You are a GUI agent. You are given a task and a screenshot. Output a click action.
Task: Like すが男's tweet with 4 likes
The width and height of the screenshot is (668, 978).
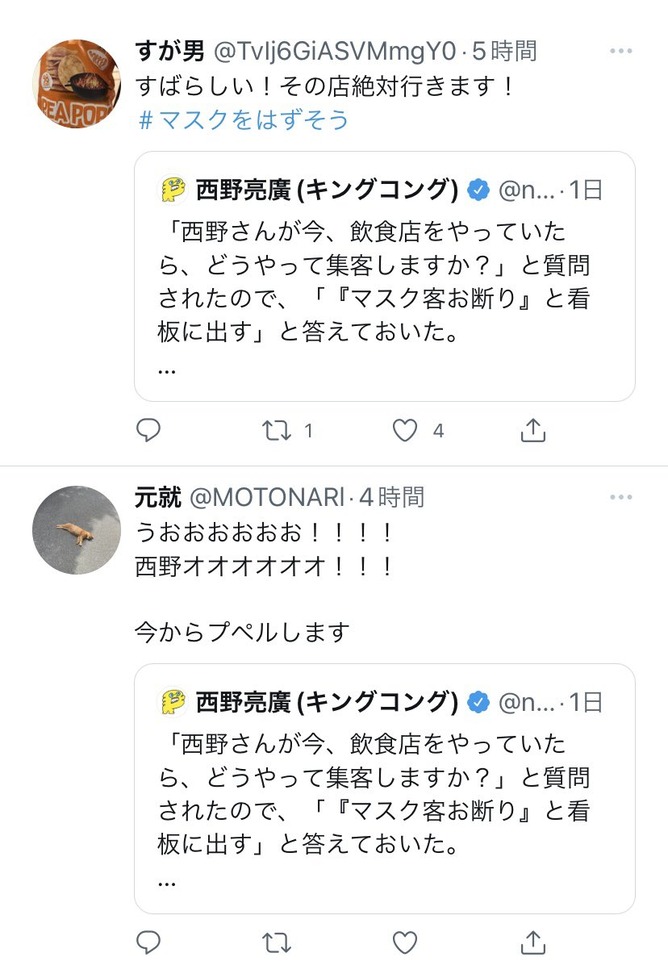click(x=404, y=431)
